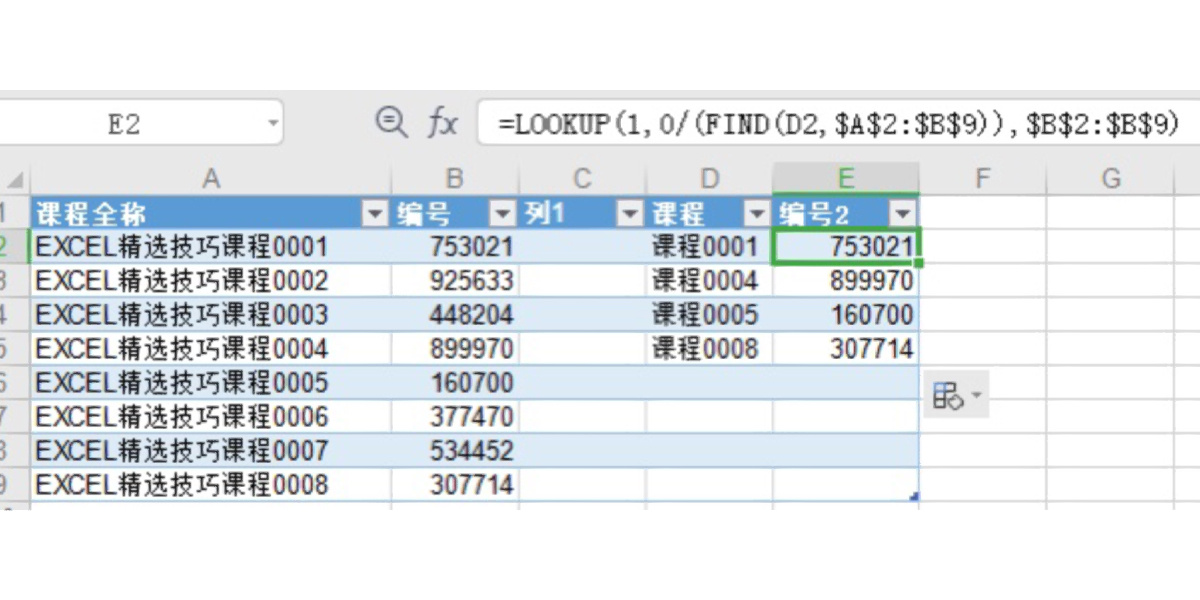
Task: Select cell EXCEL精选技巧课程0005
Action: click(x=211, y=382)
